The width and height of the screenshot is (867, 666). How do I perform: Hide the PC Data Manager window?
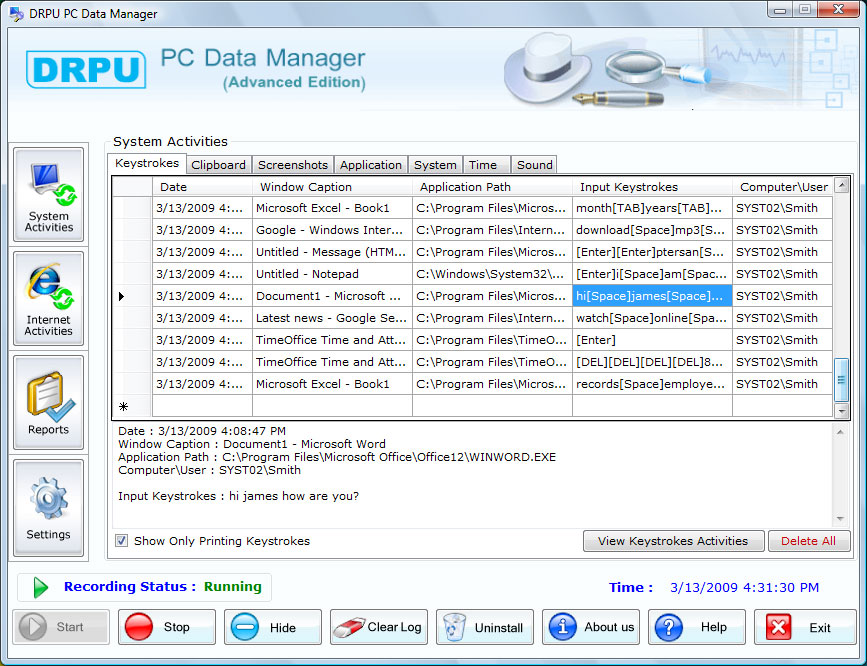coord(272,627)
